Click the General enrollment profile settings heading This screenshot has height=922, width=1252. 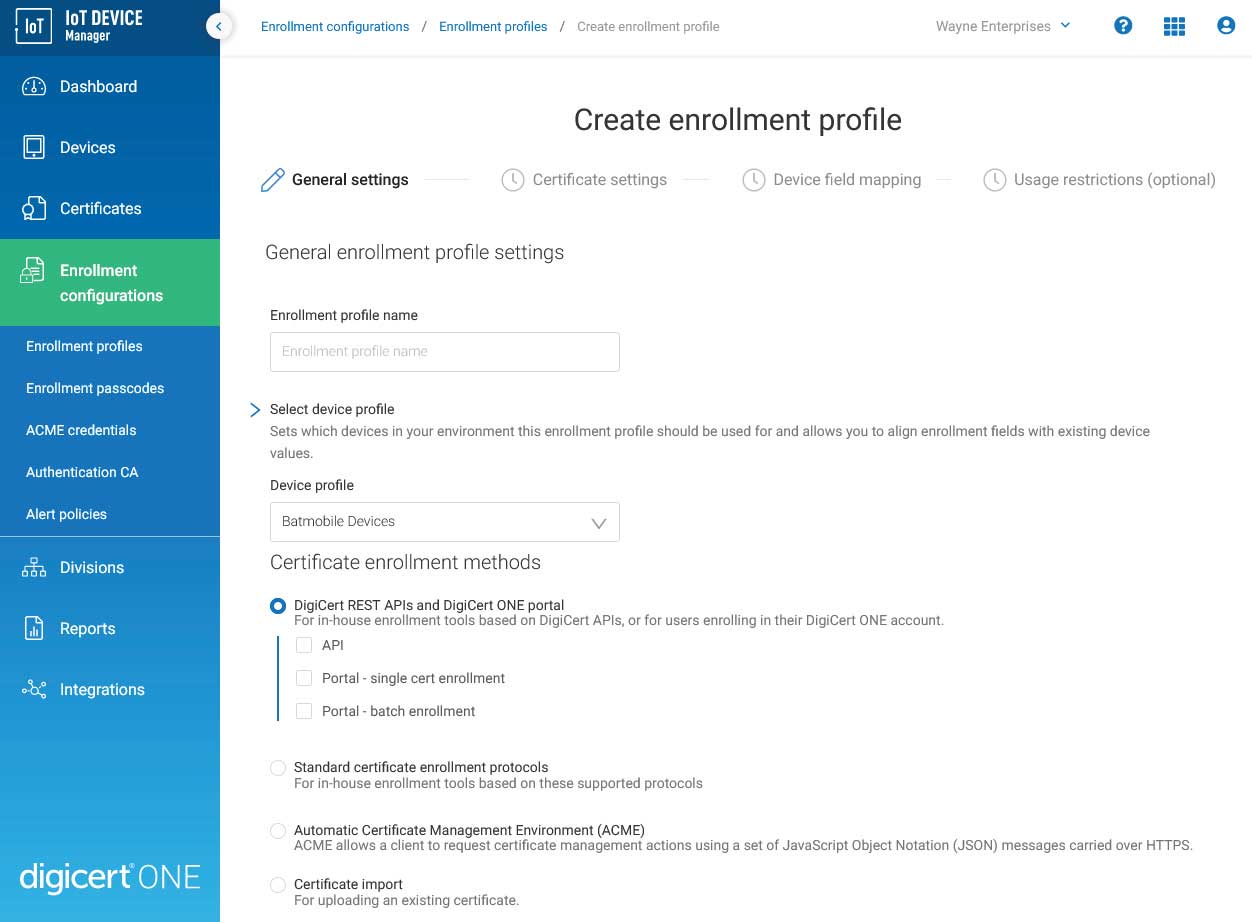414,253
